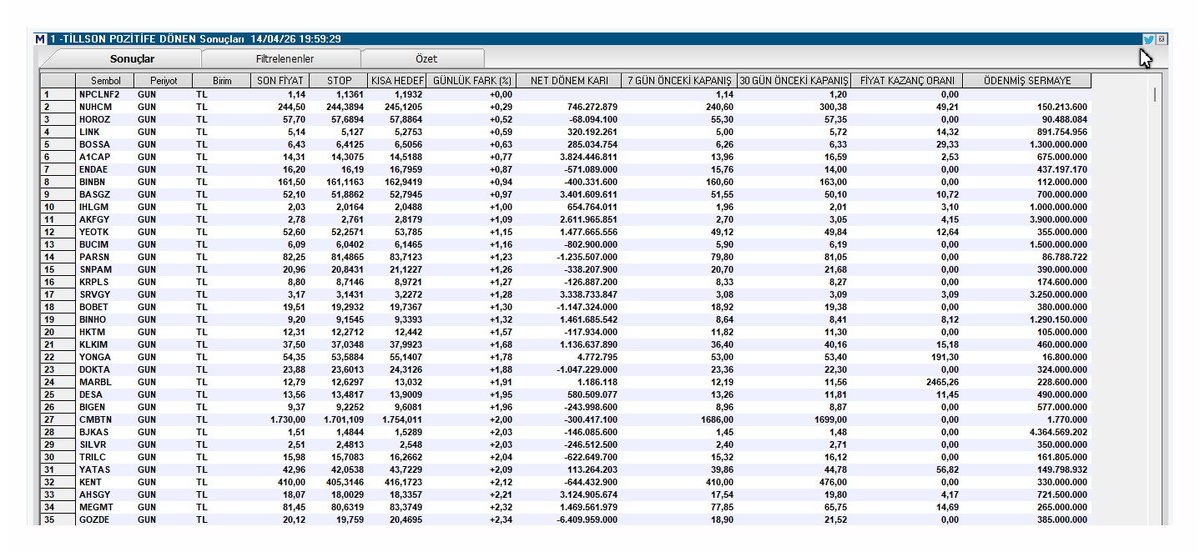This screenshot has width=1200, height=552.
Task: Sort by the SON FİYAT column header
Action: click(x=280, y=80)
